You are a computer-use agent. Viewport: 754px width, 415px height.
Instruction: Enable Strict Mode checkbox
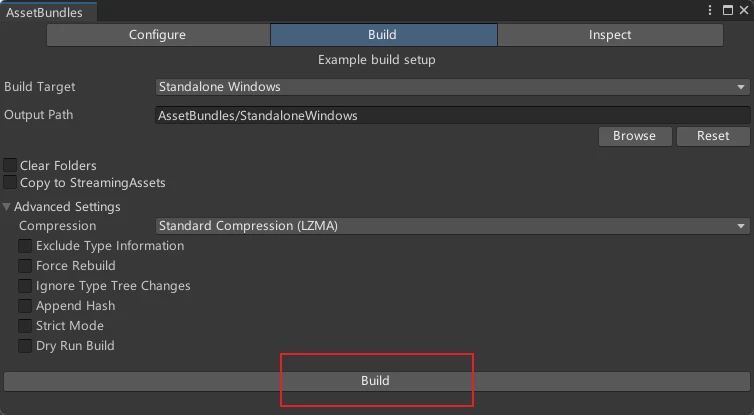coord(25,326)
